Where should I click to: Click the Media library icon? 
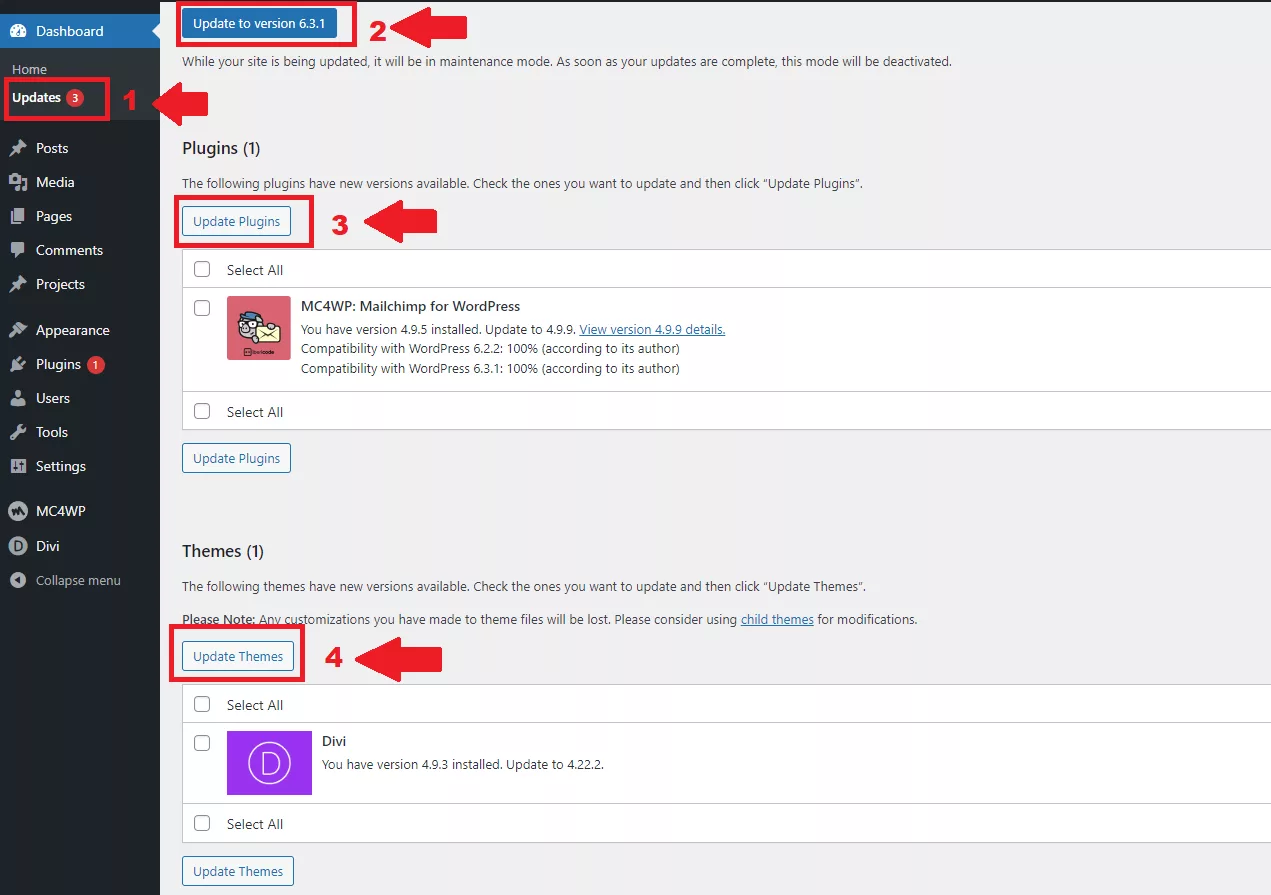(x=18, y=182)
